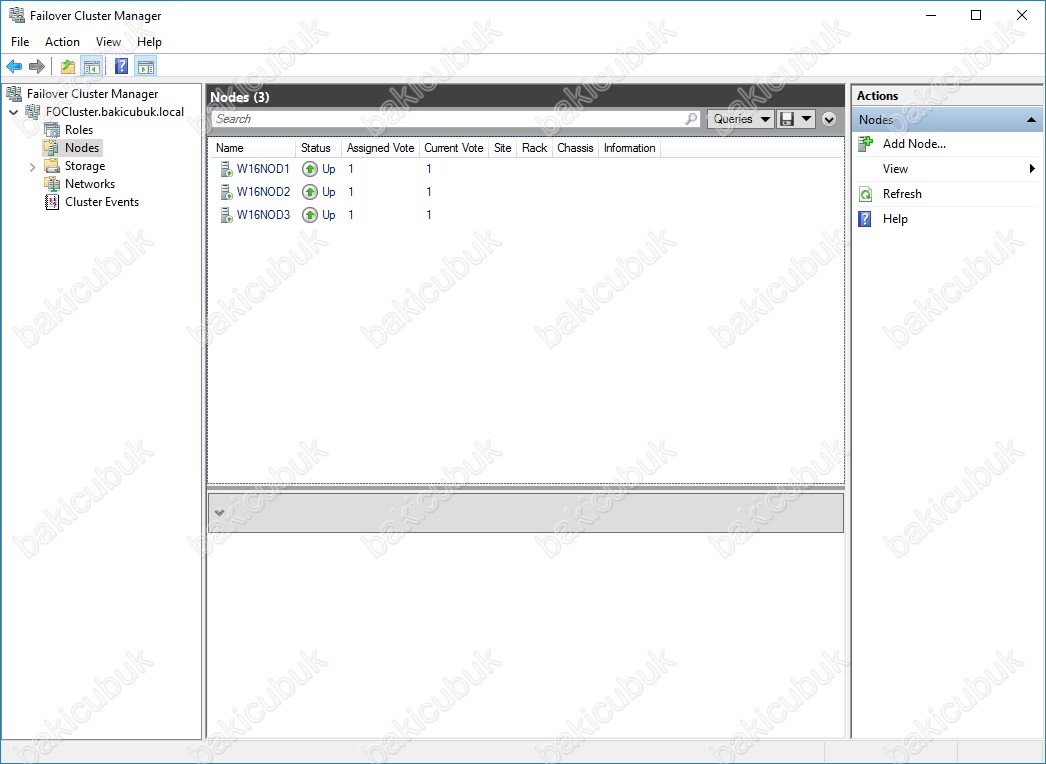Image resolution: width=1046 pixels, height=764 pixels.
Task: Click the W16NOD2 server icon
Action: [226, 192]
